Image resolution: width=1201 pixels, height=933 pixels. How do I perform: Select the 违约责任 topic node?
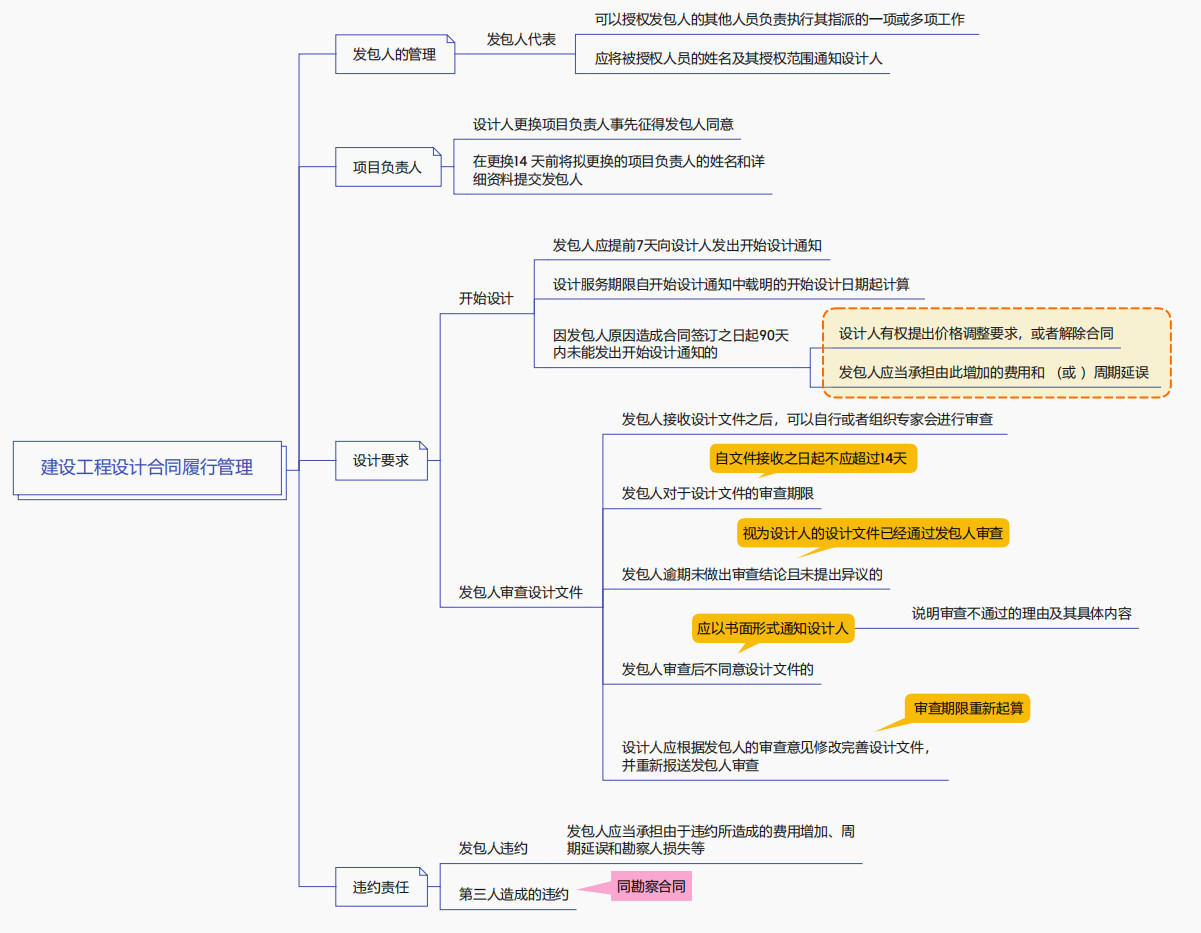pos(381,887)
